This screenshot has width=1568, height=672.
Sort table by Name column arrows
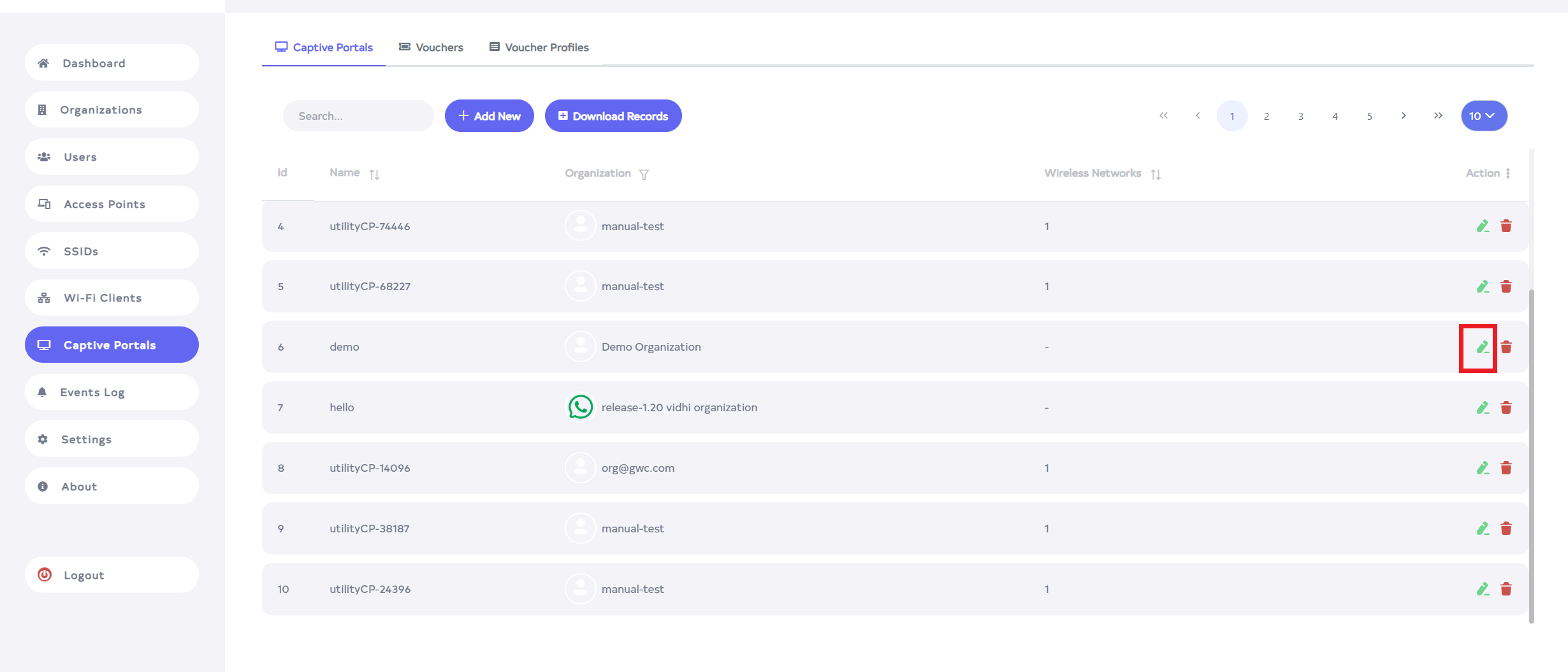[x=374, y=174]
